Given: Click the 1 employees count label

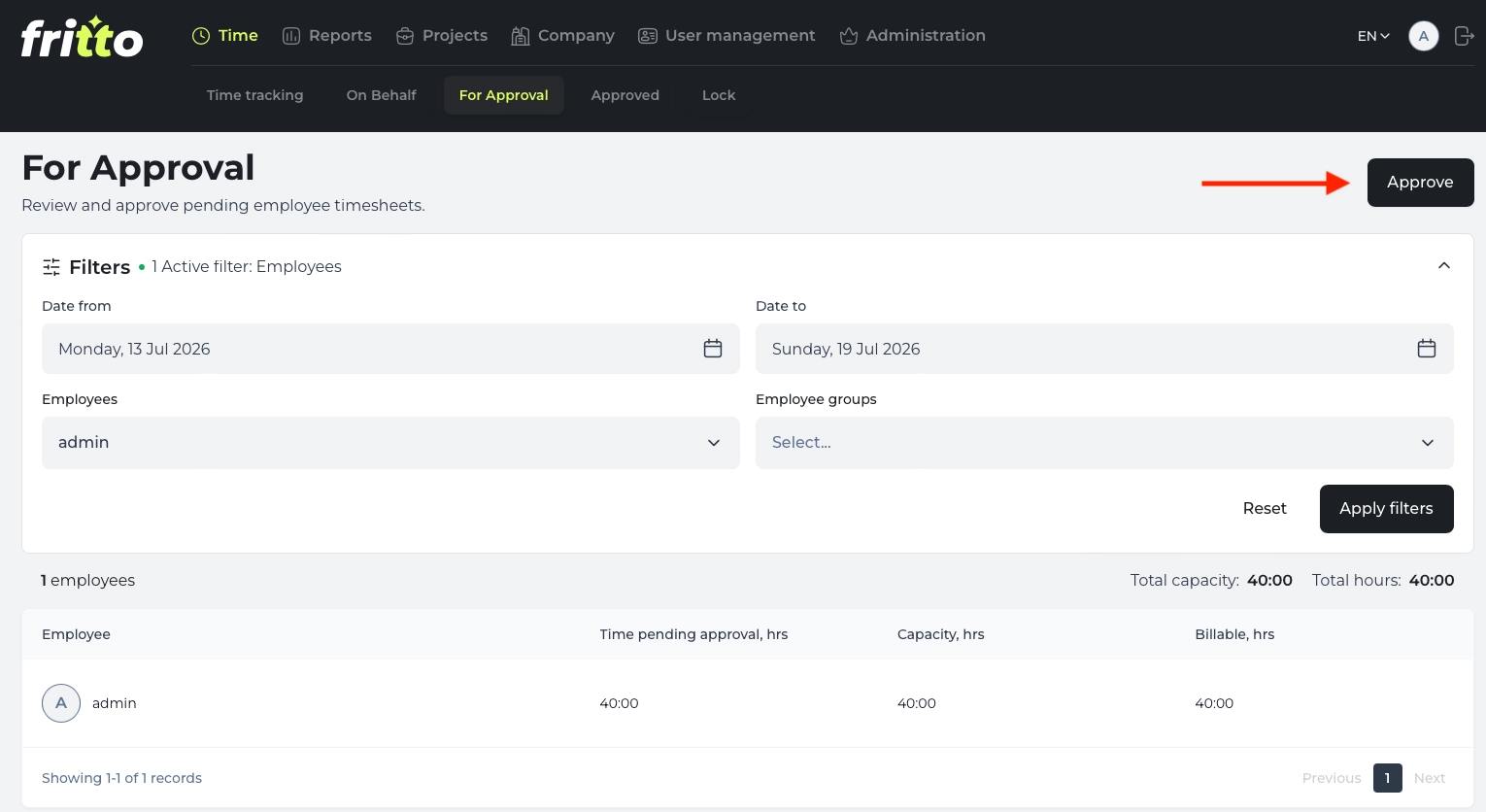Looking at the screenshot, I should point(88,581).
